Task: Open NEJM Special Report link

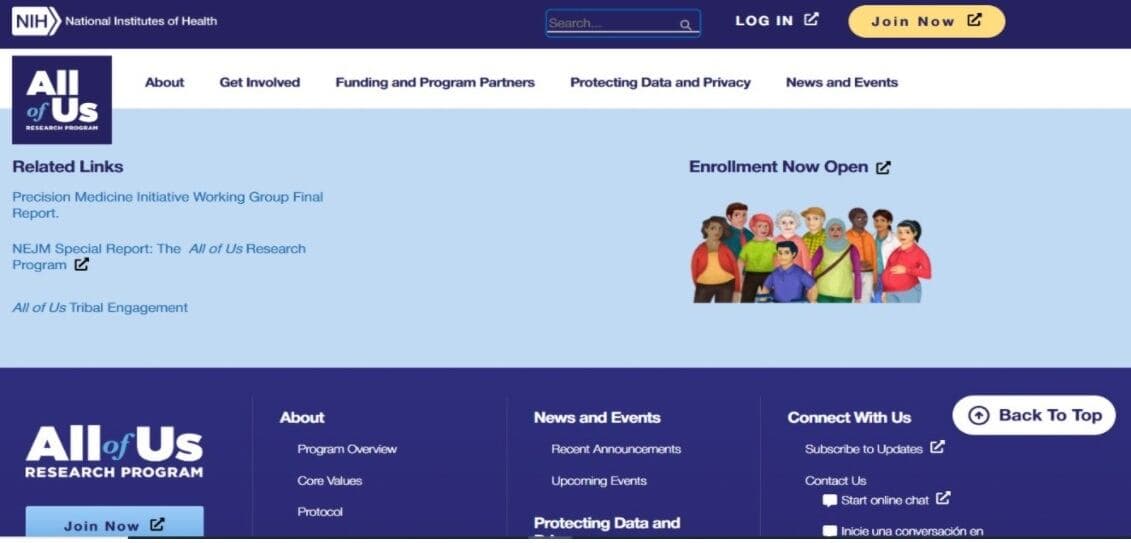Action: [x=159, y=257]
